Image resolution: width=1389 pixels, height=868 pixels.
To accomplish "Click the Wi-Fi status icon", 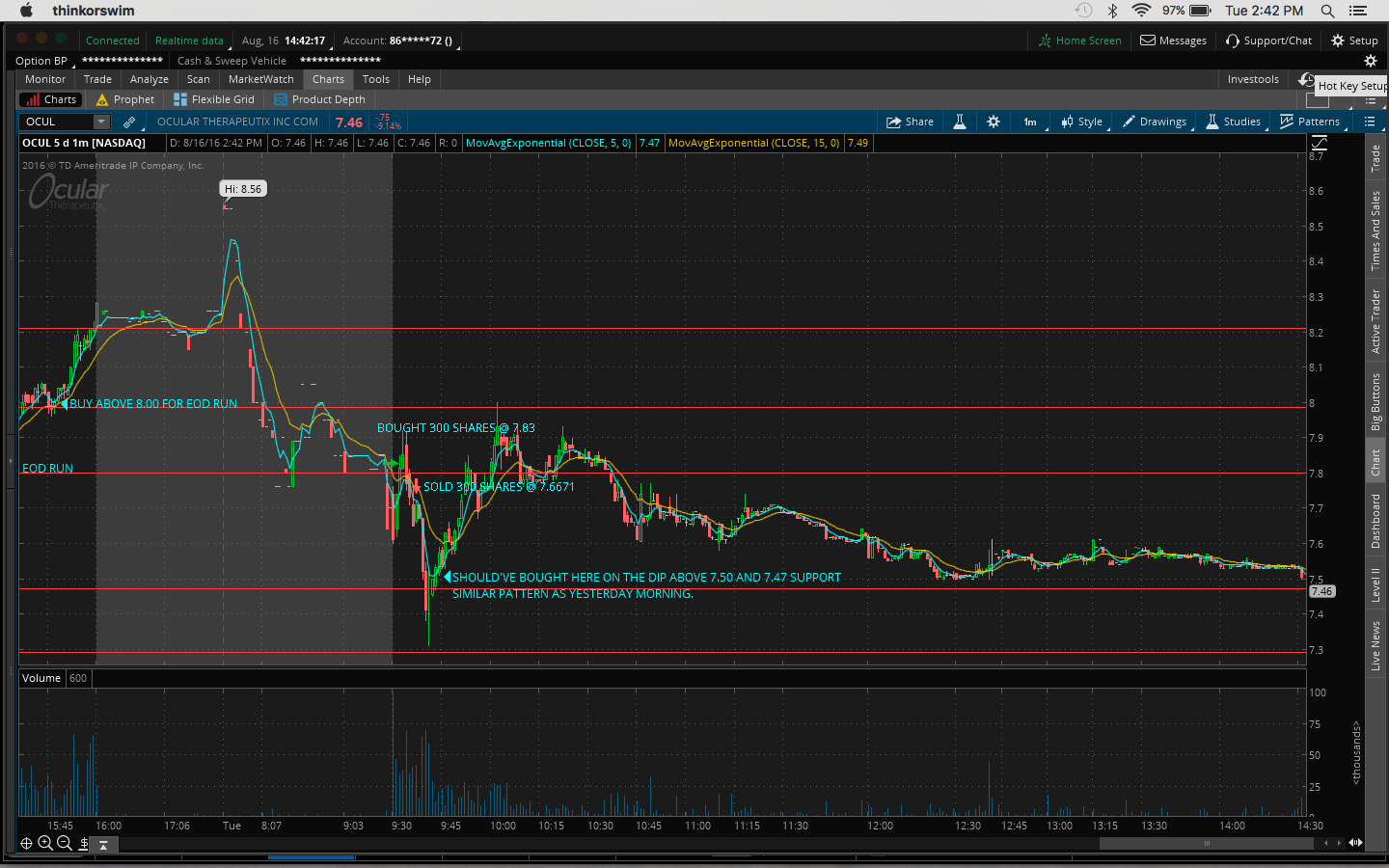I will [x=1141, y=11].
